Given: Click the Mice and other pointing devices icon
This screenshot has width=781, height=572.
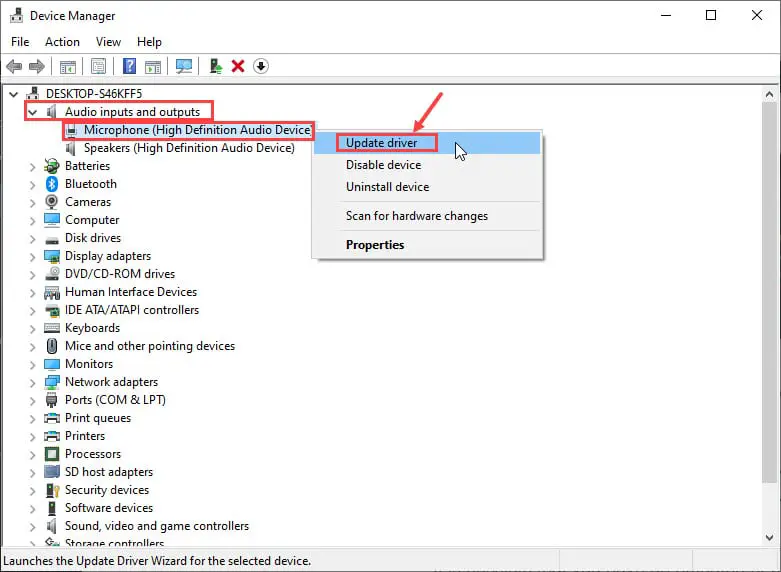Looking at the screenshot, I should (52, 346).
